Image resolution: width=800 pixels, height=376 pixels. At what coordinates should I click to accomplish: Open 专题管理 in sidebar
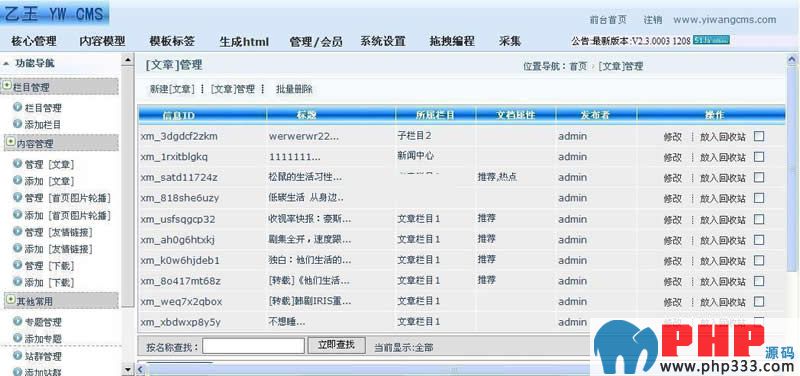coord(43,322)
